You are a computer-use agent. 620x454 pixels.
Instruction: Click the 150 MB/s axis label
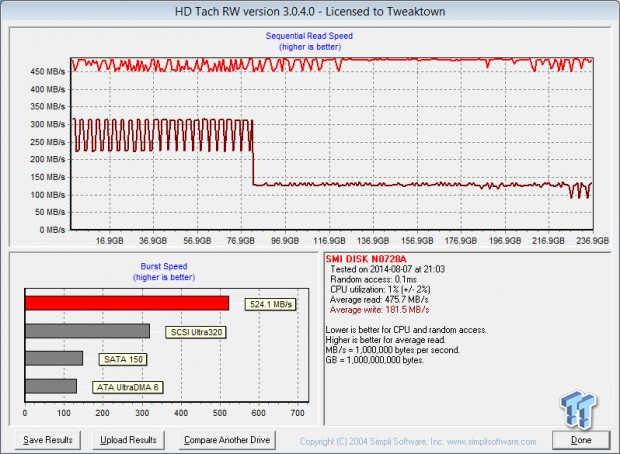47,177
